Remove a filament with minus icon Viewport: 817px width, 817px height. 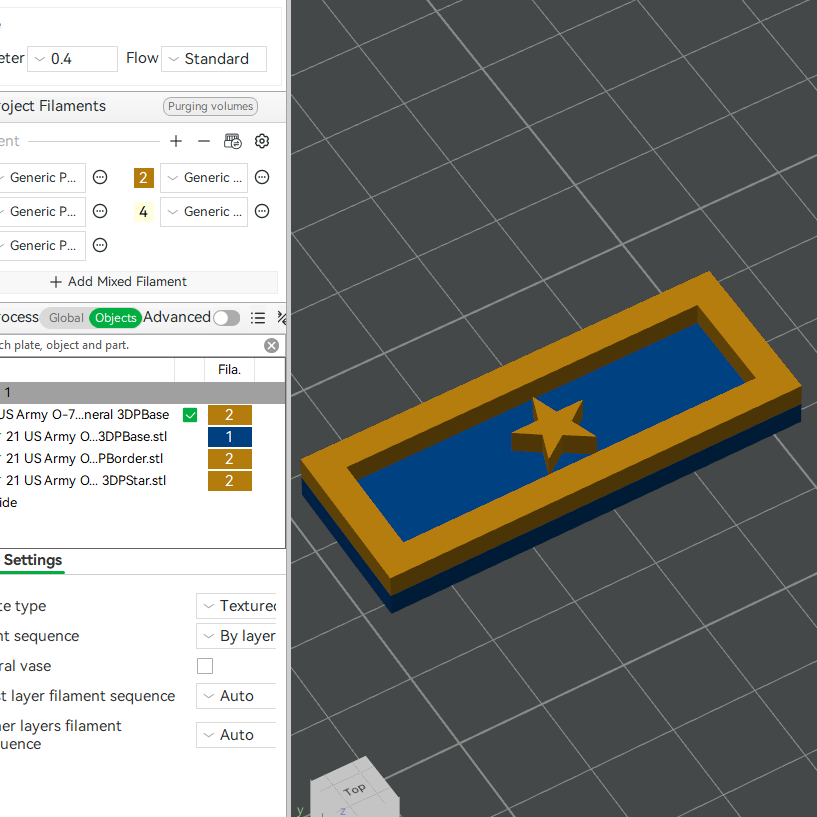click(x=204, y=141)
